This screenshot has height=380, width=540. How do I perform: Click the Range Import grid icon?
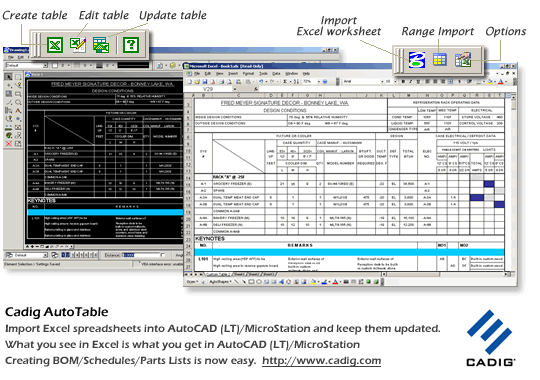tap(439, 59)
